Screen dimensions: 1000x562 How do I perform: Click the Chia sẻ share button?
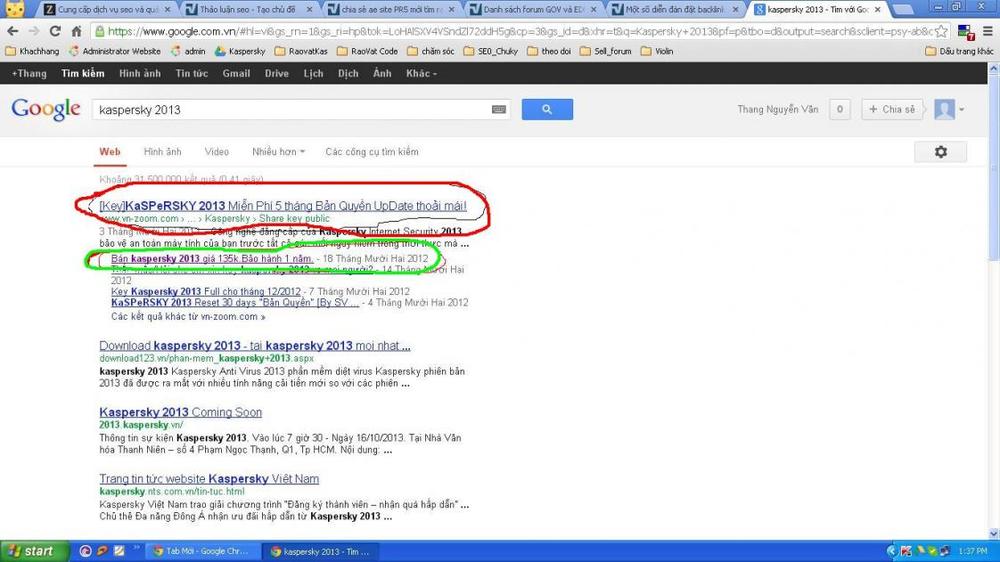click(892, 109)
